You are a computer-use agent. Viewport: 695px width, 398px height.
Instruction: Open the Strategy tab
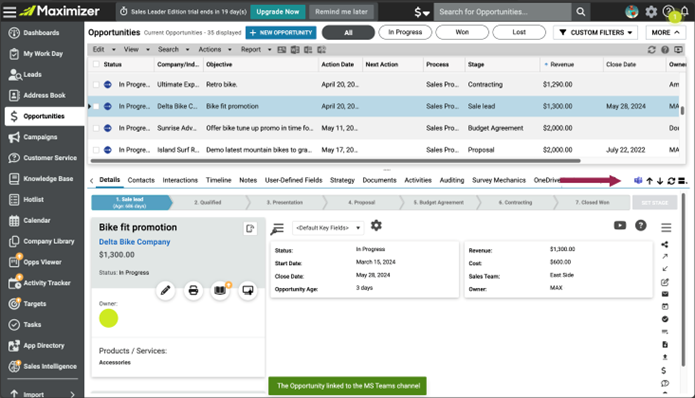pos(342,180)
